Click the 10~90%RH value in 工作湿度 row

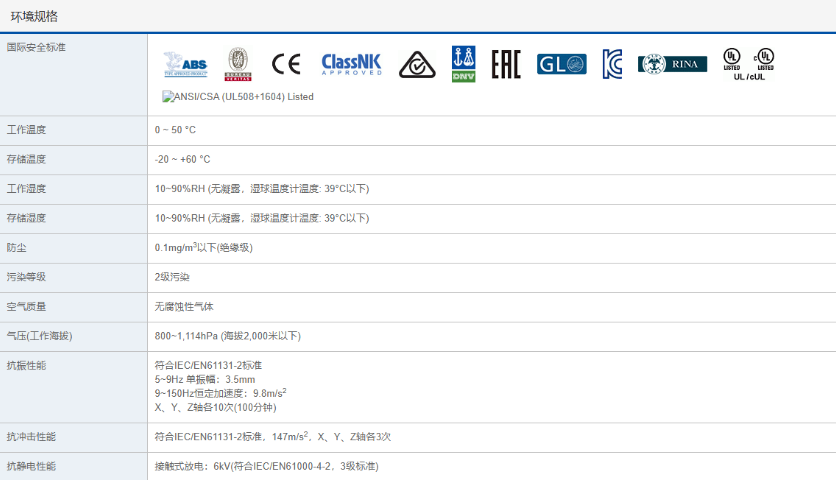click(262, 188)
